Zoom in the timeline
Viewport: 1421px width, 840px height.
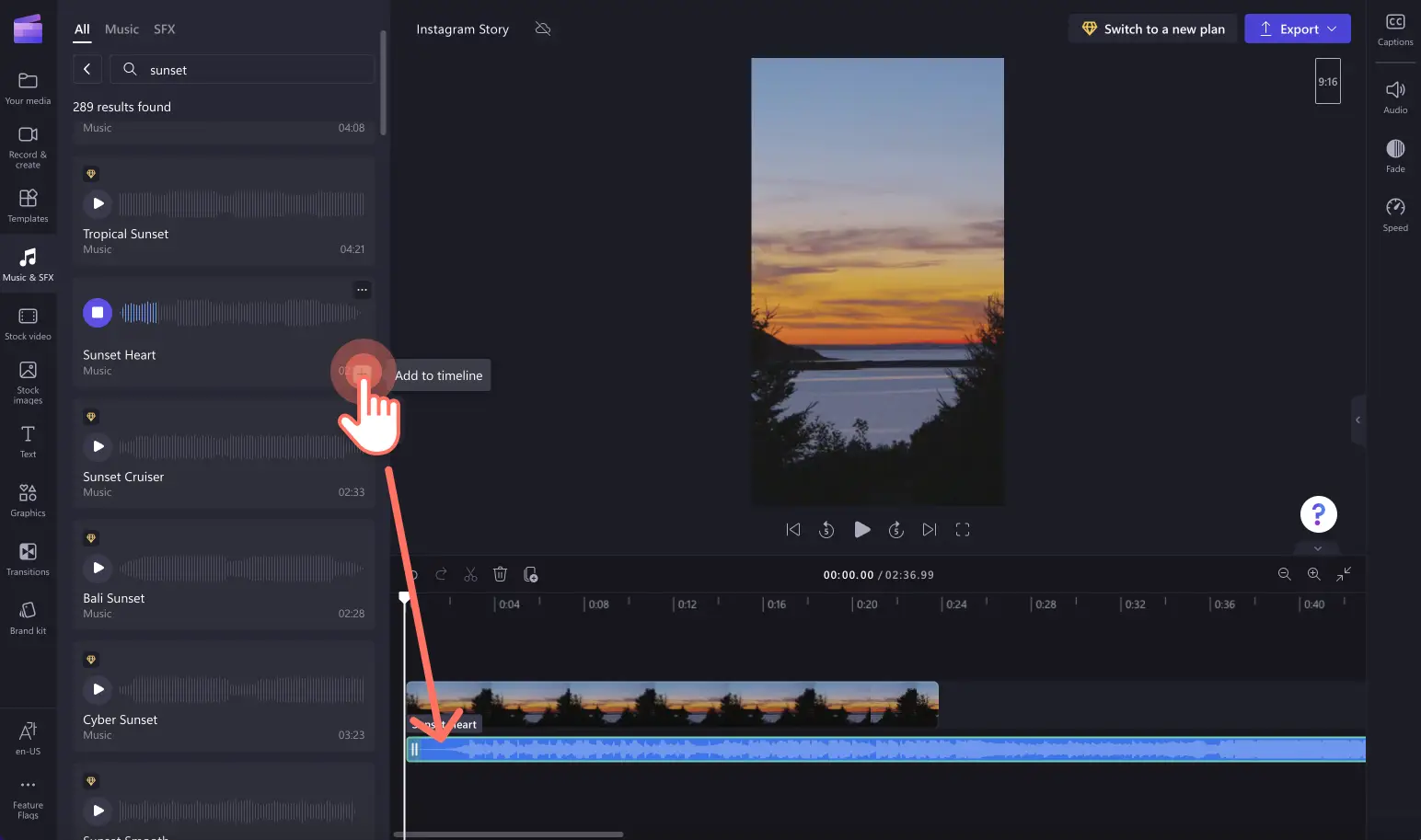(1313, 574)
